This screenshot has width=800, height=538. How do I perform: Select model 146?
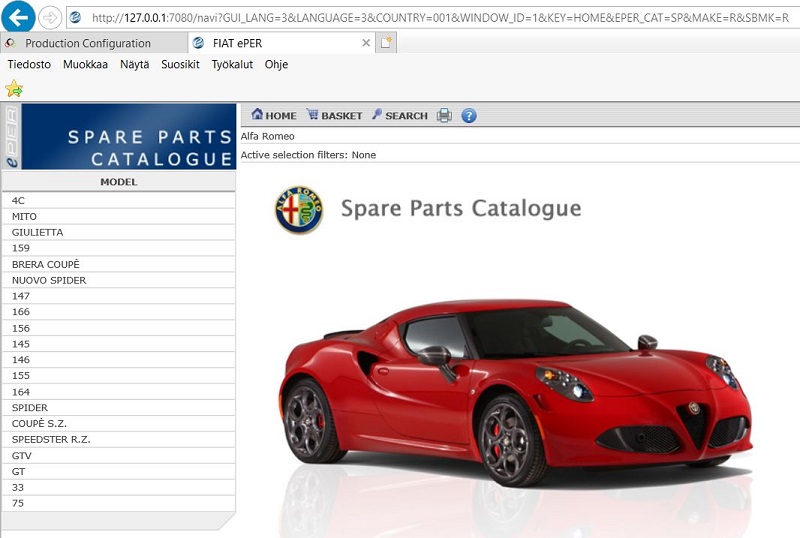[x=118, y=360]
